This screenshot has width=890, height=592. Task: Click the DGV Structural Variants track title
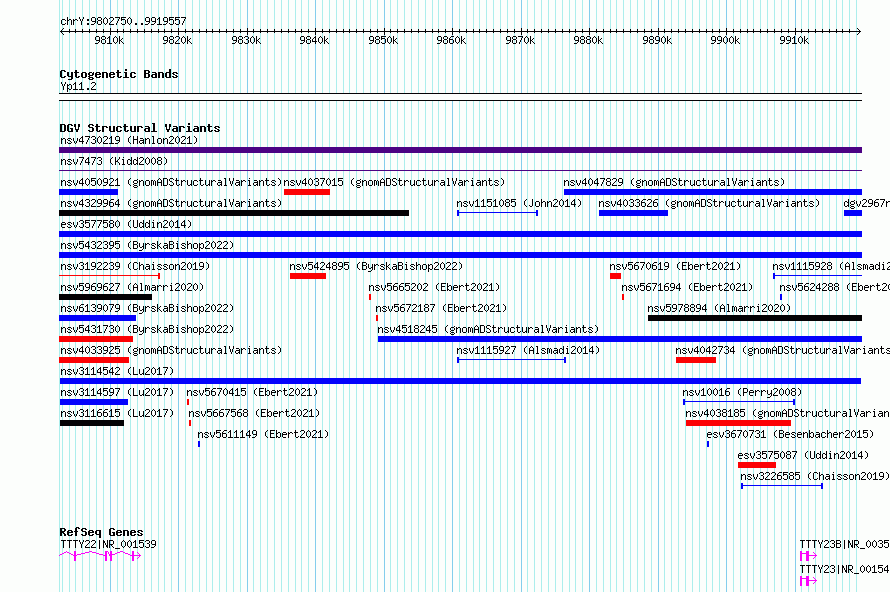(x=140, y=128)
